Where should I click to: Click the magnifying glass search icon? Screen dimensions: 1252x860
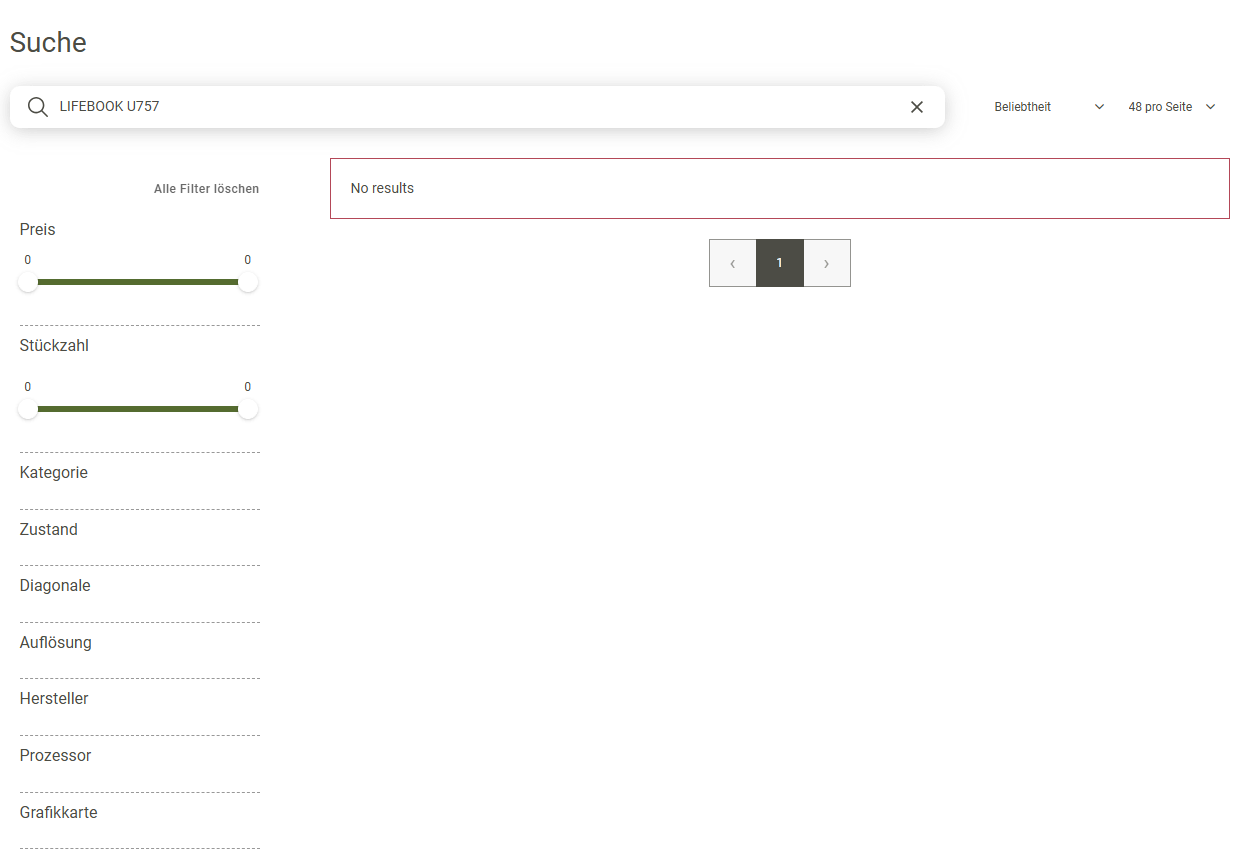[x=38, y=107]
